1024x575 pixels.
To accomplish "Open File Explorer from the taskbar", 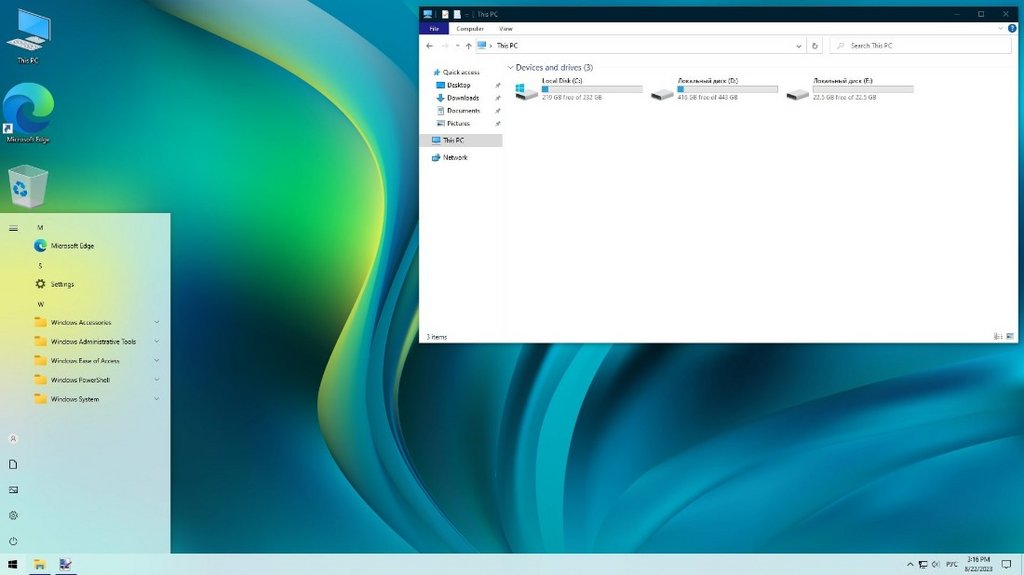I will click(x=39, y=564).
